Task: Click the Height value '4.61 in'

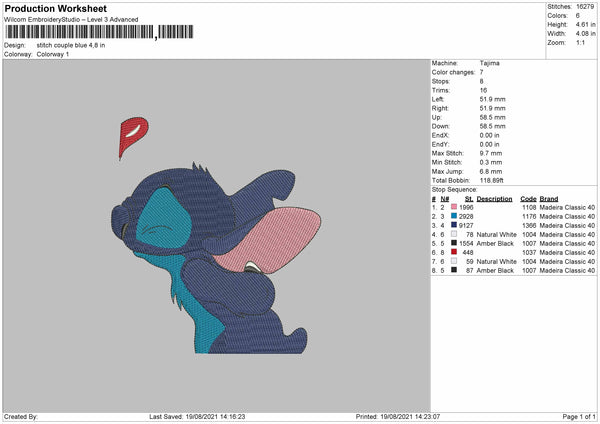Action: pyautogui.click(x=585, y=24)
